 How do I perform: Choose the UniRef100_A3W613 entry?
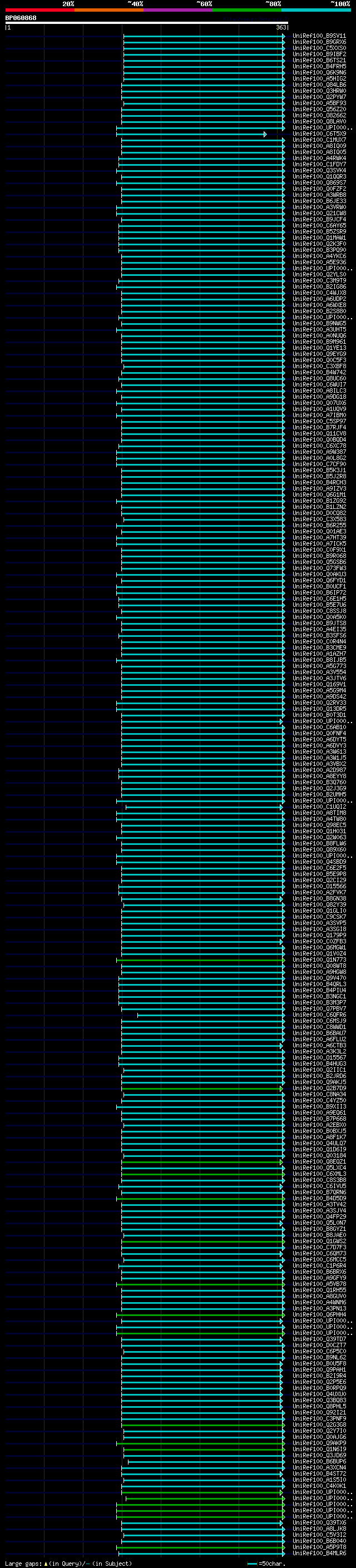(319, 752)
